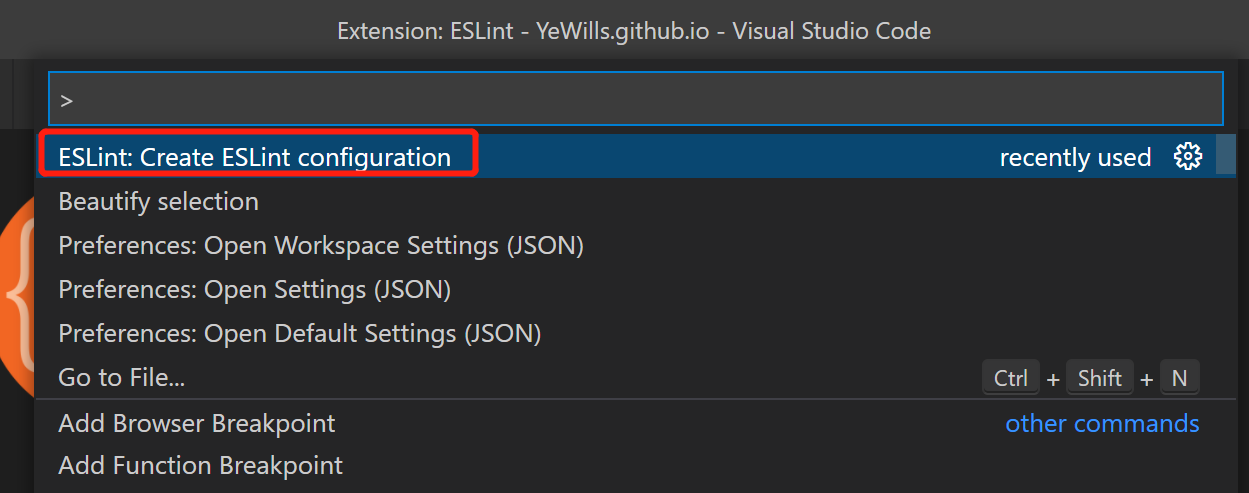Viewport: 1249px width, 493px height.
Task: Click the Shift key badge
Action: click(x=1100, y=378)
